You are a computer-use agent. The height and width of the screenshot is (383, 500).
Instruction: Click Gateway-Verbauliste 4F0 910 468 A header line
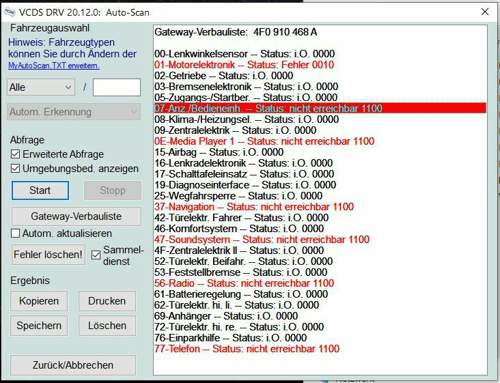(x=236, y=32)
